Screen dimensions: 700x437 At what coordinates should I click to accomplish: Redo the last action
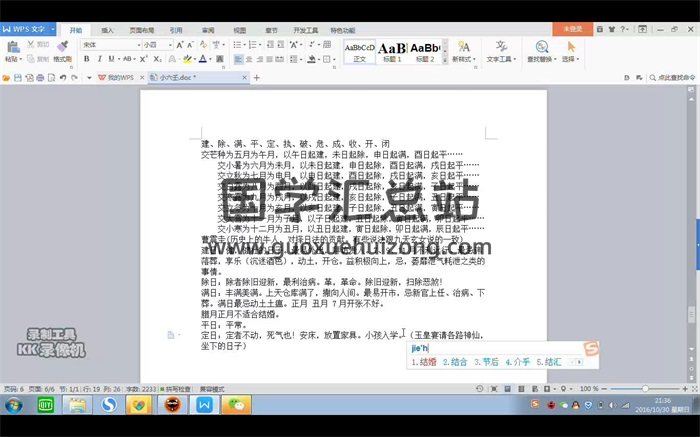(75, 78)
